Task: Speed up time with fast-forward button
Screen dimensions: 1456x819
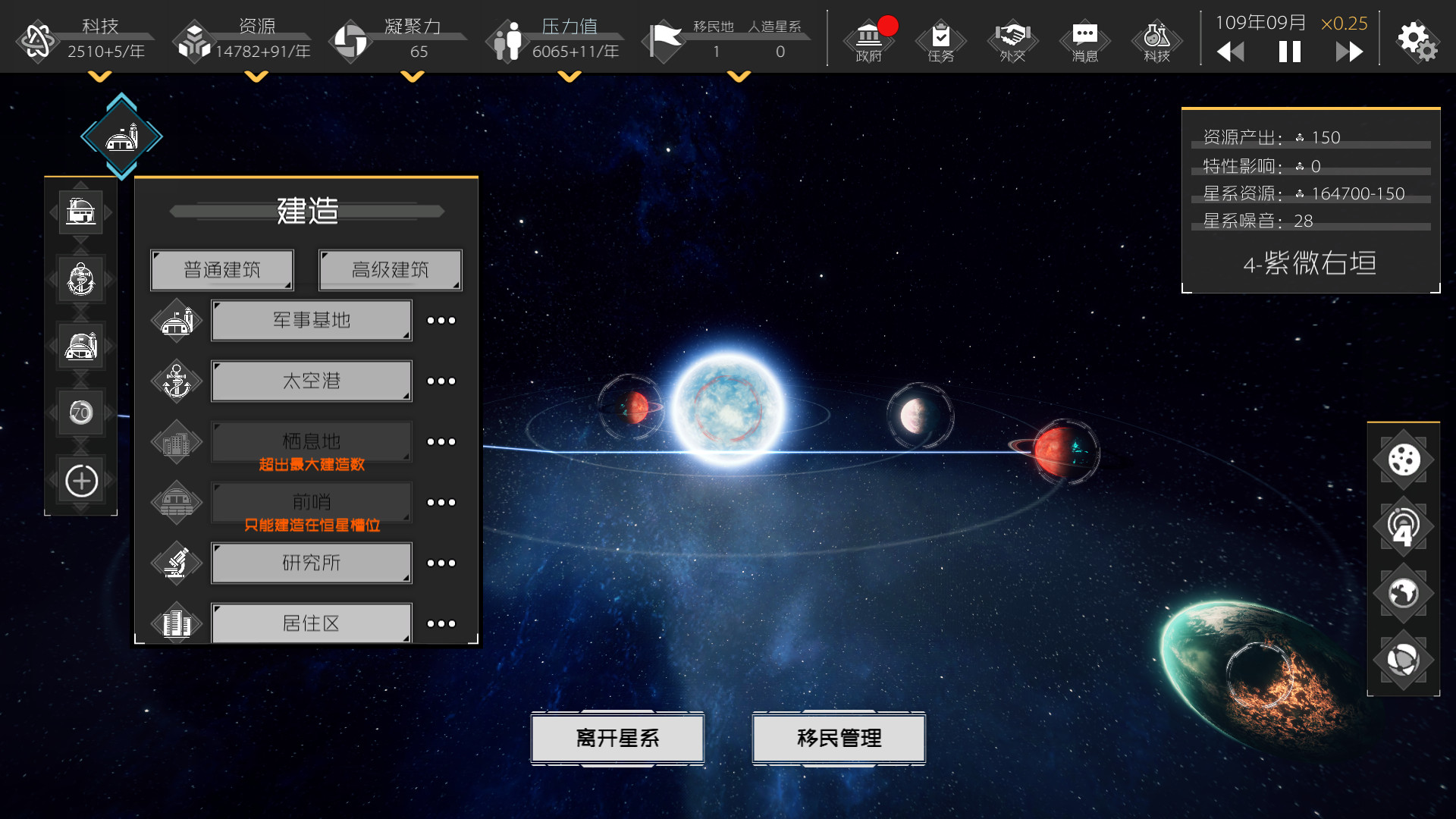Action: pyautogui.click(x=1348, y=52)
